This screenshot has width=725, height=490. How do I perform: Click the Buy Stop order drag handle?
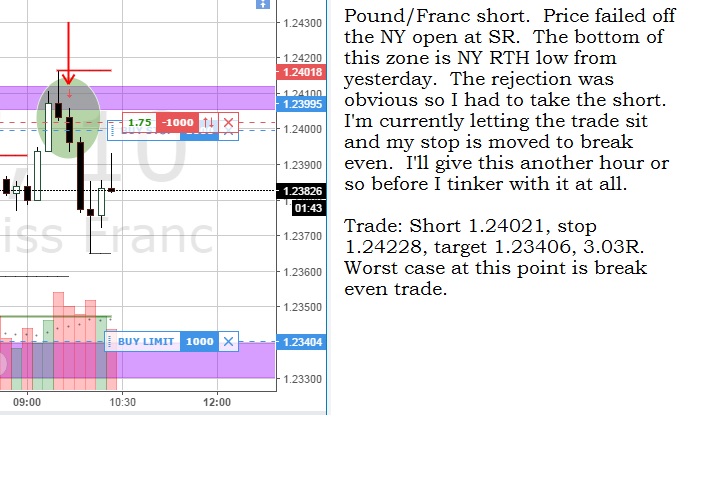tap(112, 130)
